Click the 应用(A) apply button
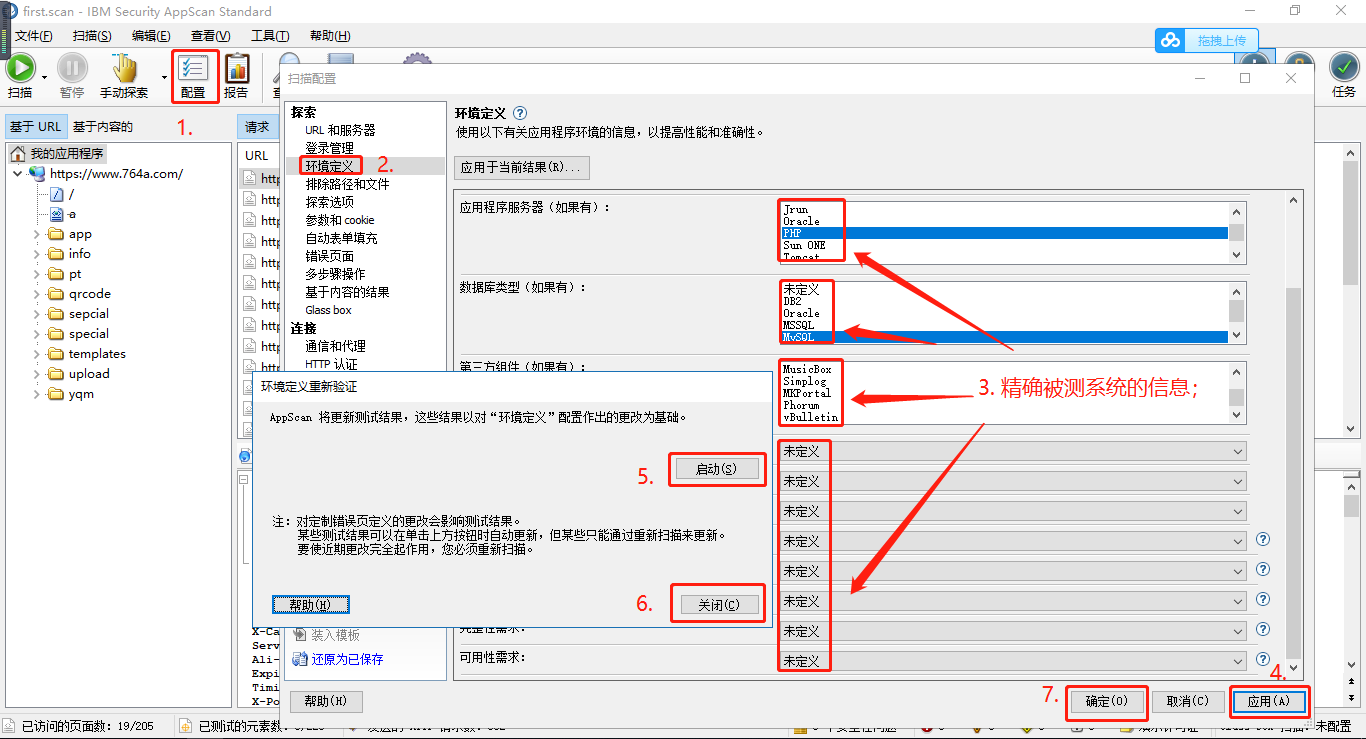This screenshot has height=739, width=1366. point(1269,702)
